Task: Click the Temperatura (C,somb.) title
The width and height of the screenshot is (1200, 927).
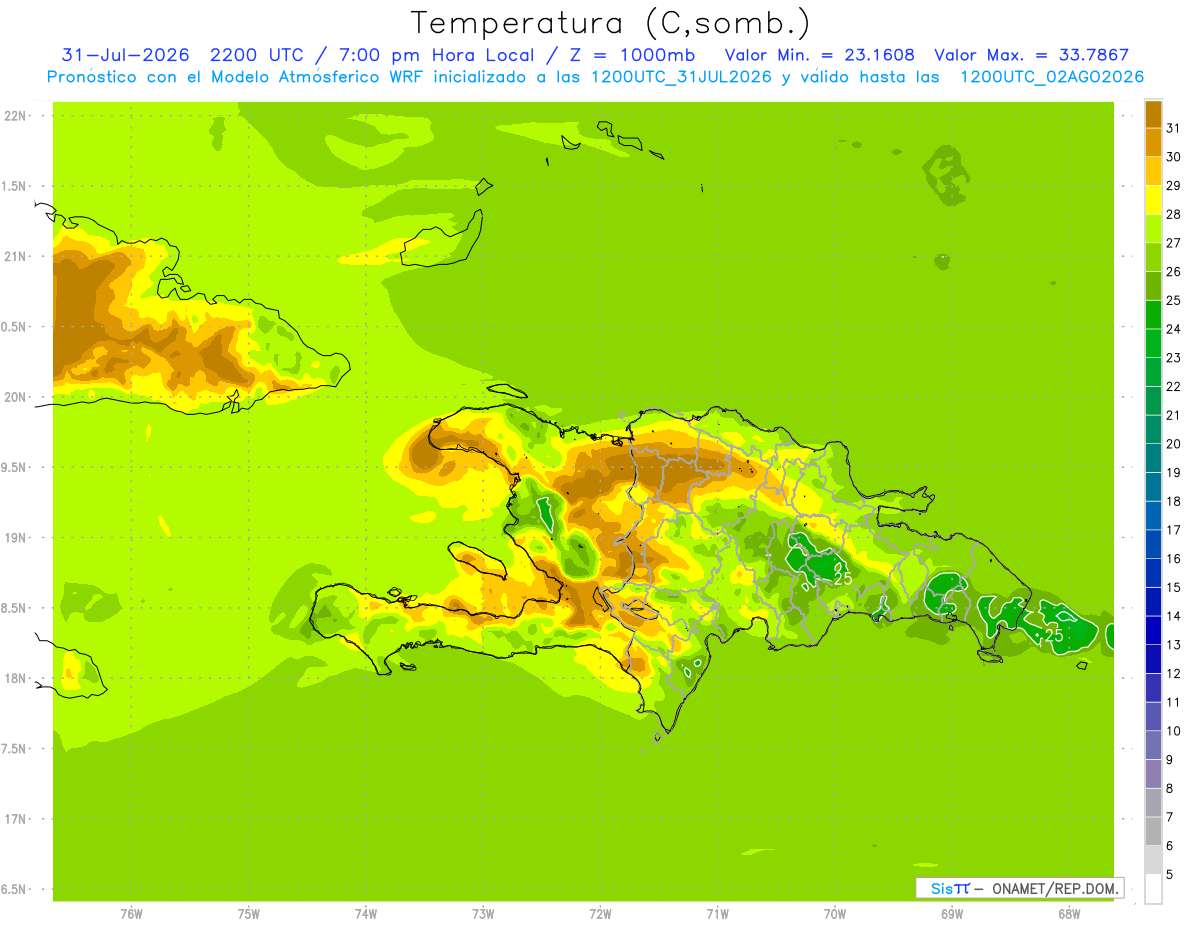Action: pos(610,23)
